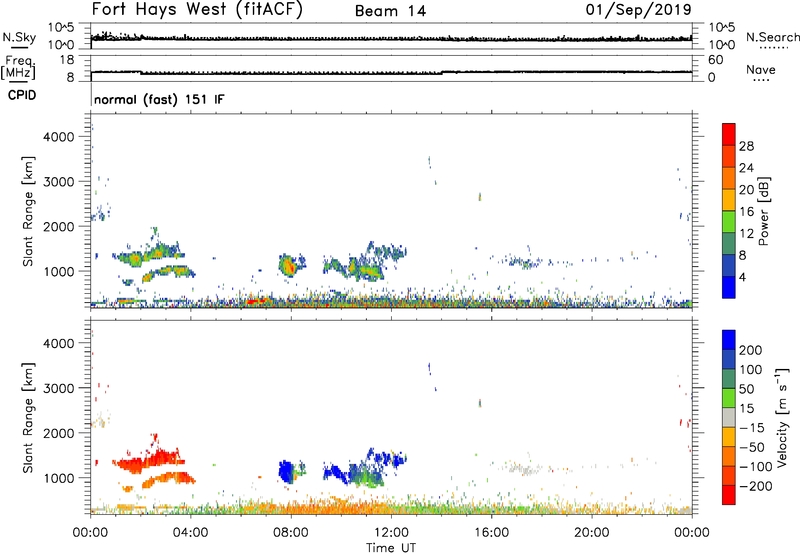This screenshot has width=800, height=554.
Task: Click 'Slant Range [km]' label of velocity panel
Action: click(28, 418)
